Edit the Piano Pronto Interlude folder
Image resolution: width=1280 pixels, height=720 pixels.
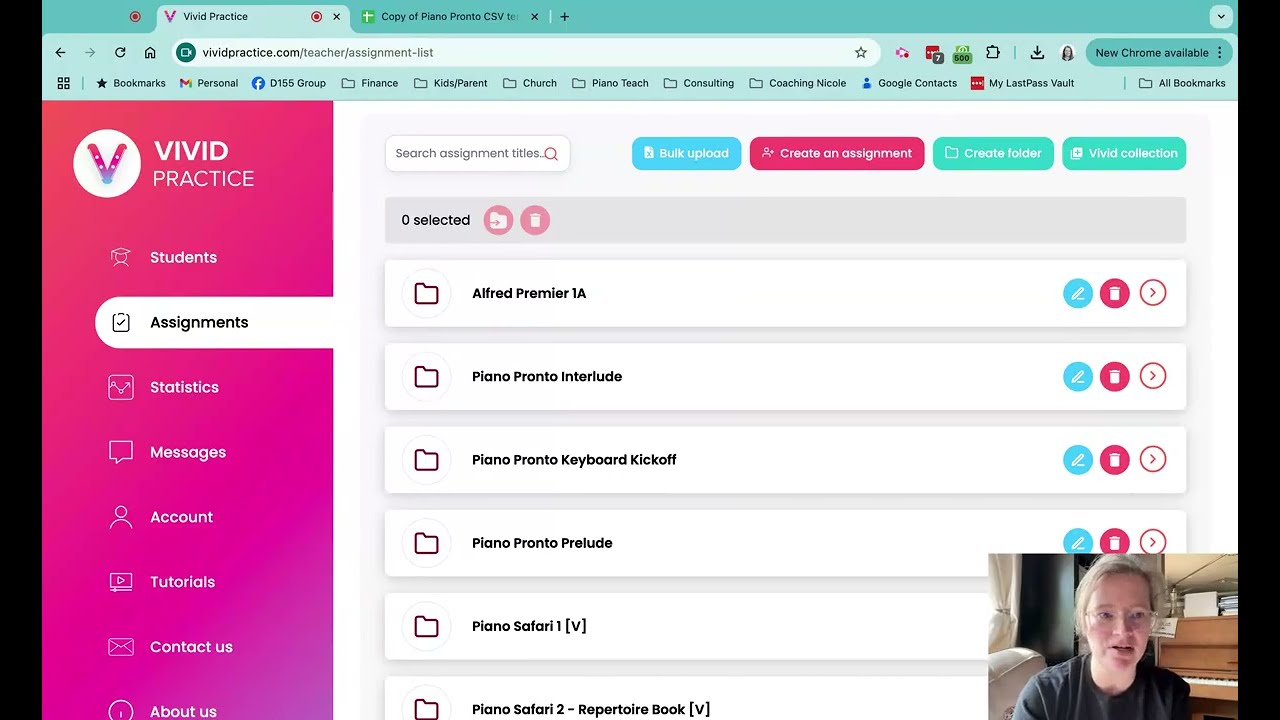(x=1078, y=376)
